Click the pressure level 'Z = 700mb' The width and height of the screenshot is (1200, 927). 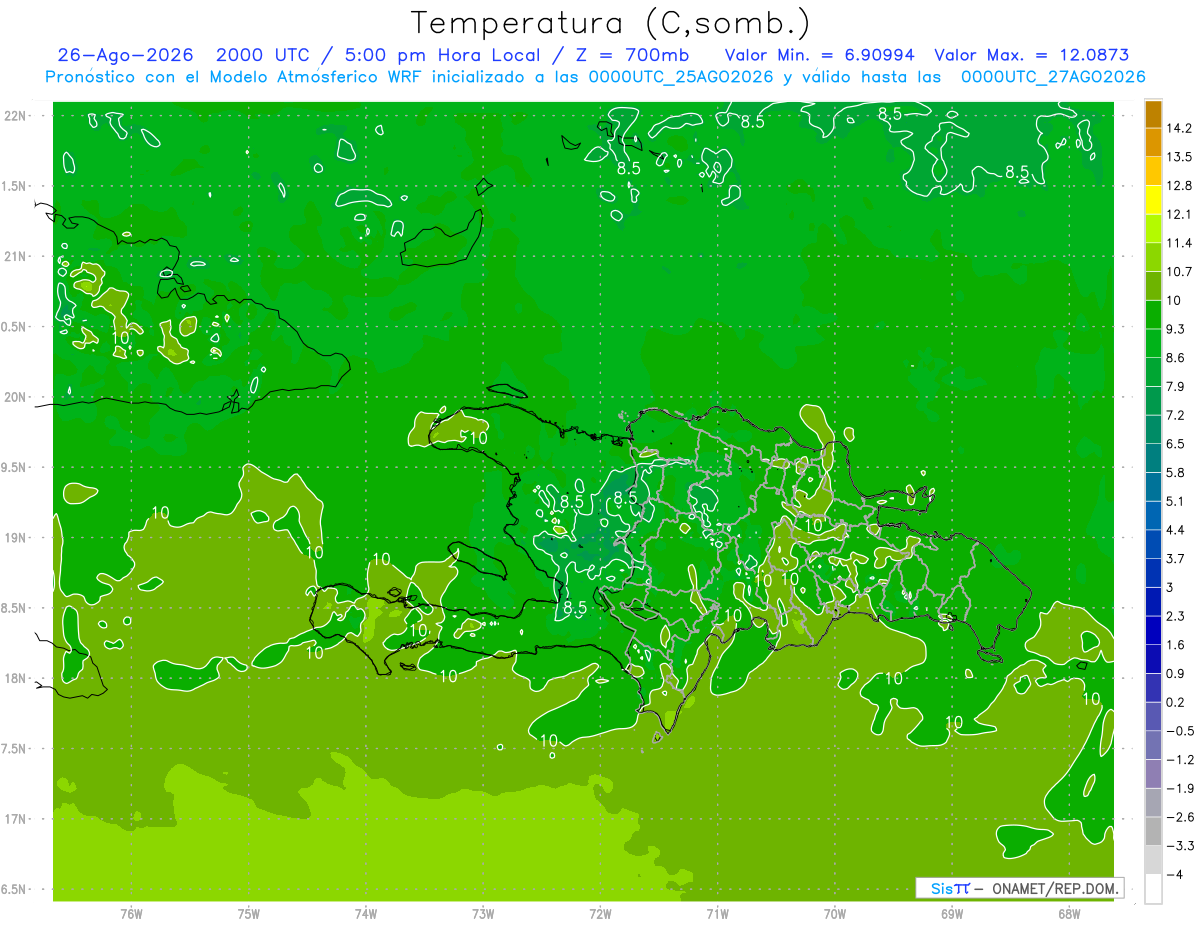[x=628, y=55]
